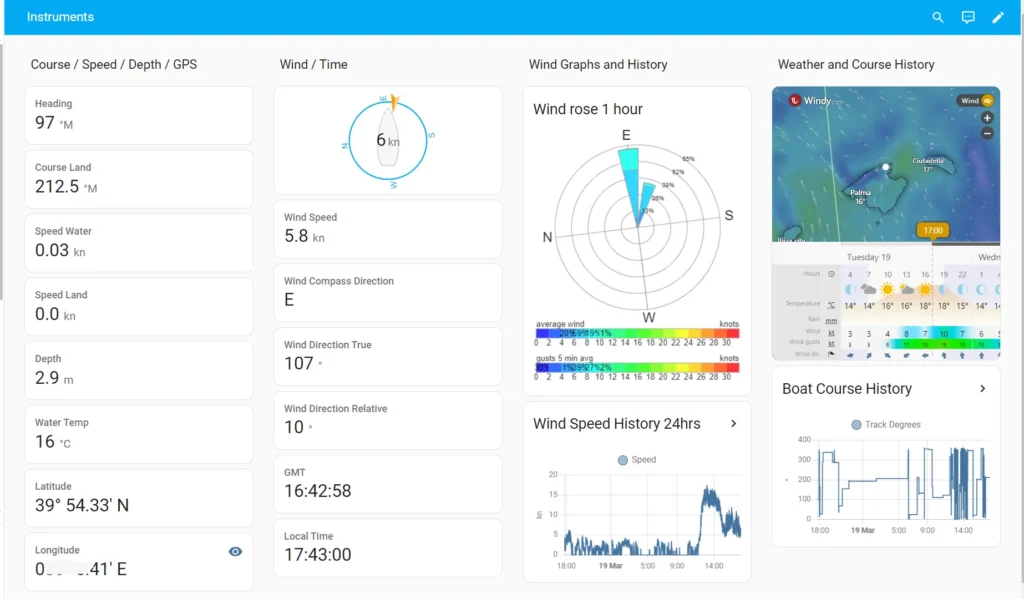Click the average wind color scale bar
This screenshot has width=1024, height=599.
click(637, 333)
